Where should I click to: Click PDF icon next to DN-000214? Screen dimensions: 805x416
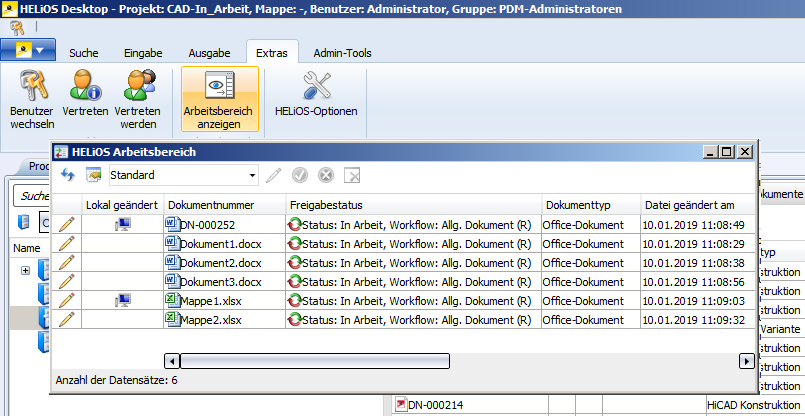pos(400,405)
